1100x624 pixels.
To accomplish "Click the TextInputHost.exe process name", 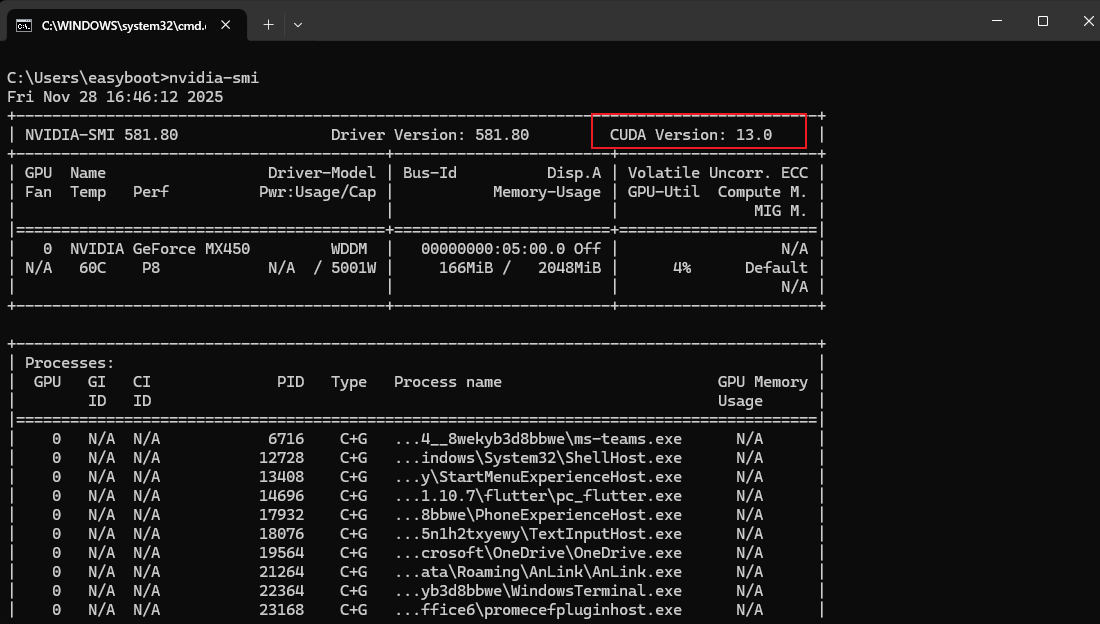I will (x=537, y=533).
